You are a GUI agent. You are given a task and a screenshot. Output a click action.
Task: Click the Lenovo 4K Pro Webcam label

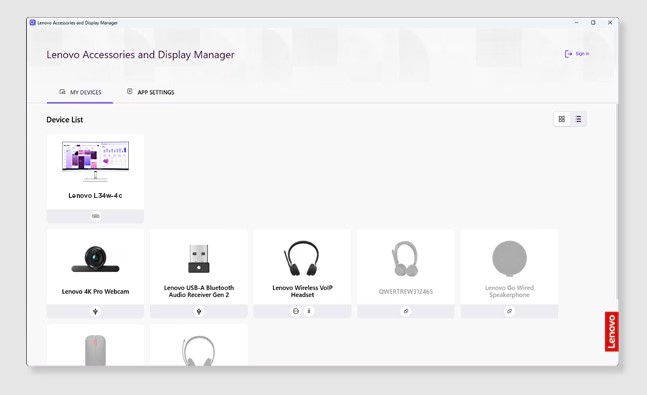95,291
